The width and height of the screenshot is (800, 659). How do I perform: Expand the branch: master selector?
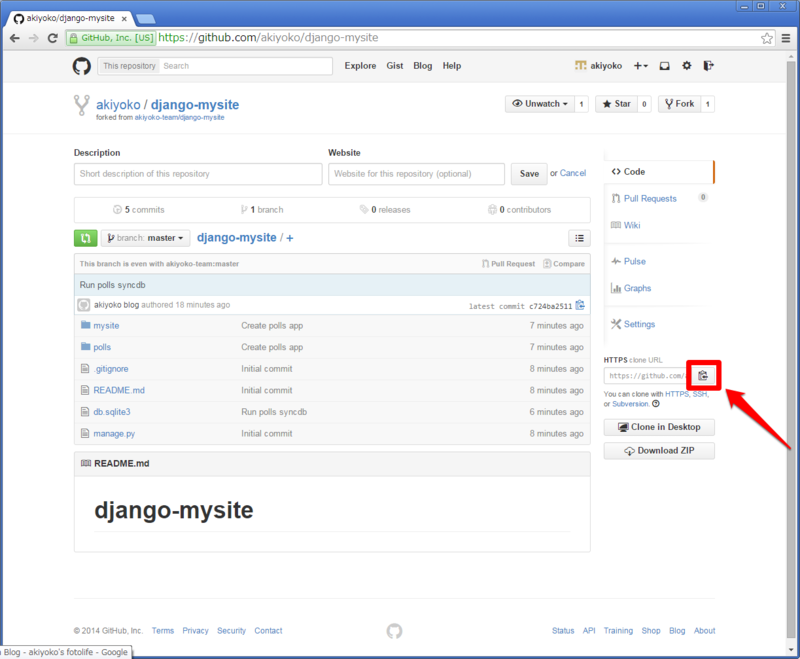pyautogui.click(x=145, y=238)
